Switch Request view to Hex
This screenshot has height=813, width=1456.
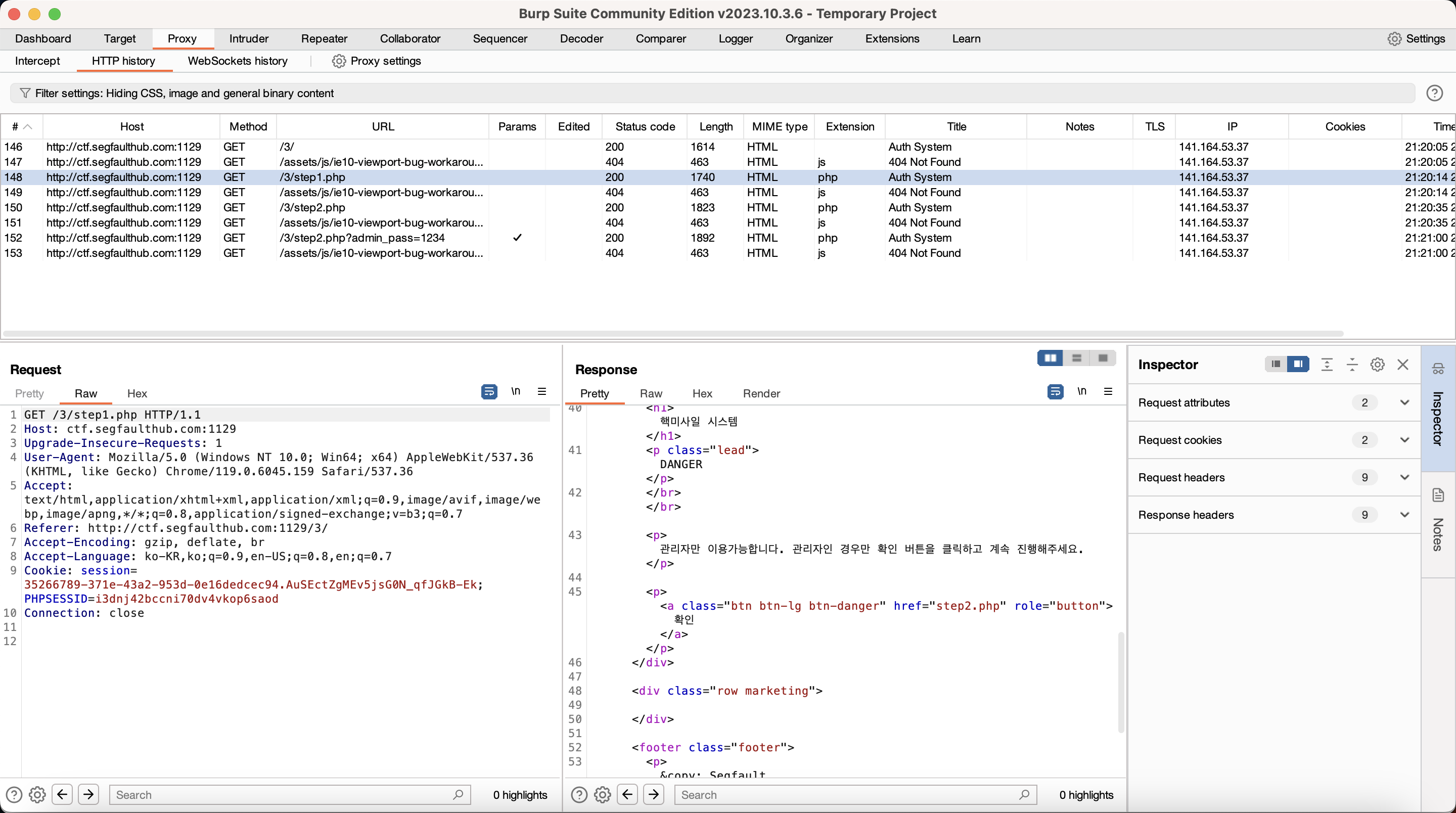[x=137, y=393]
